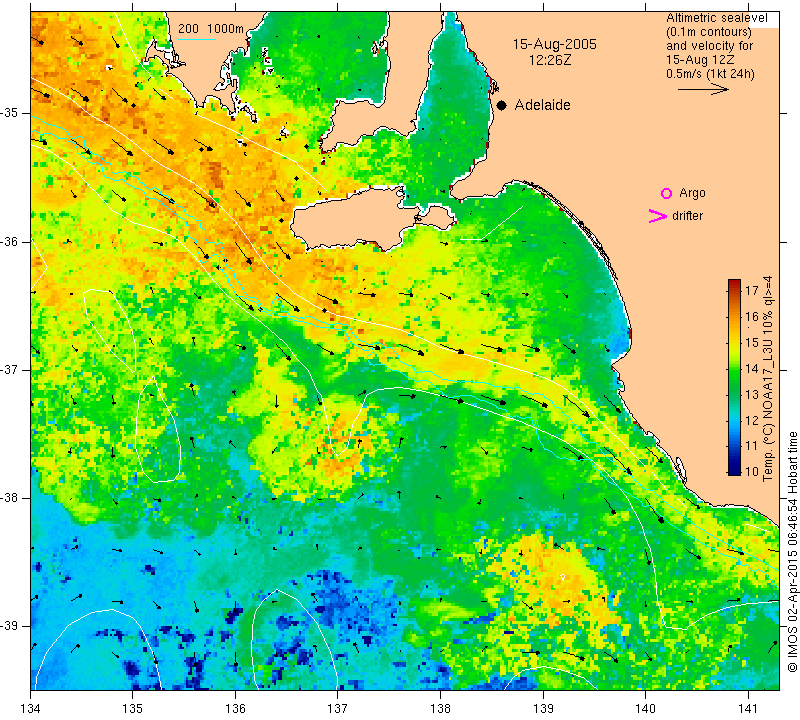Click the colorbar value 12
This screenshot has height=720, width=800.
coord(752,420)
